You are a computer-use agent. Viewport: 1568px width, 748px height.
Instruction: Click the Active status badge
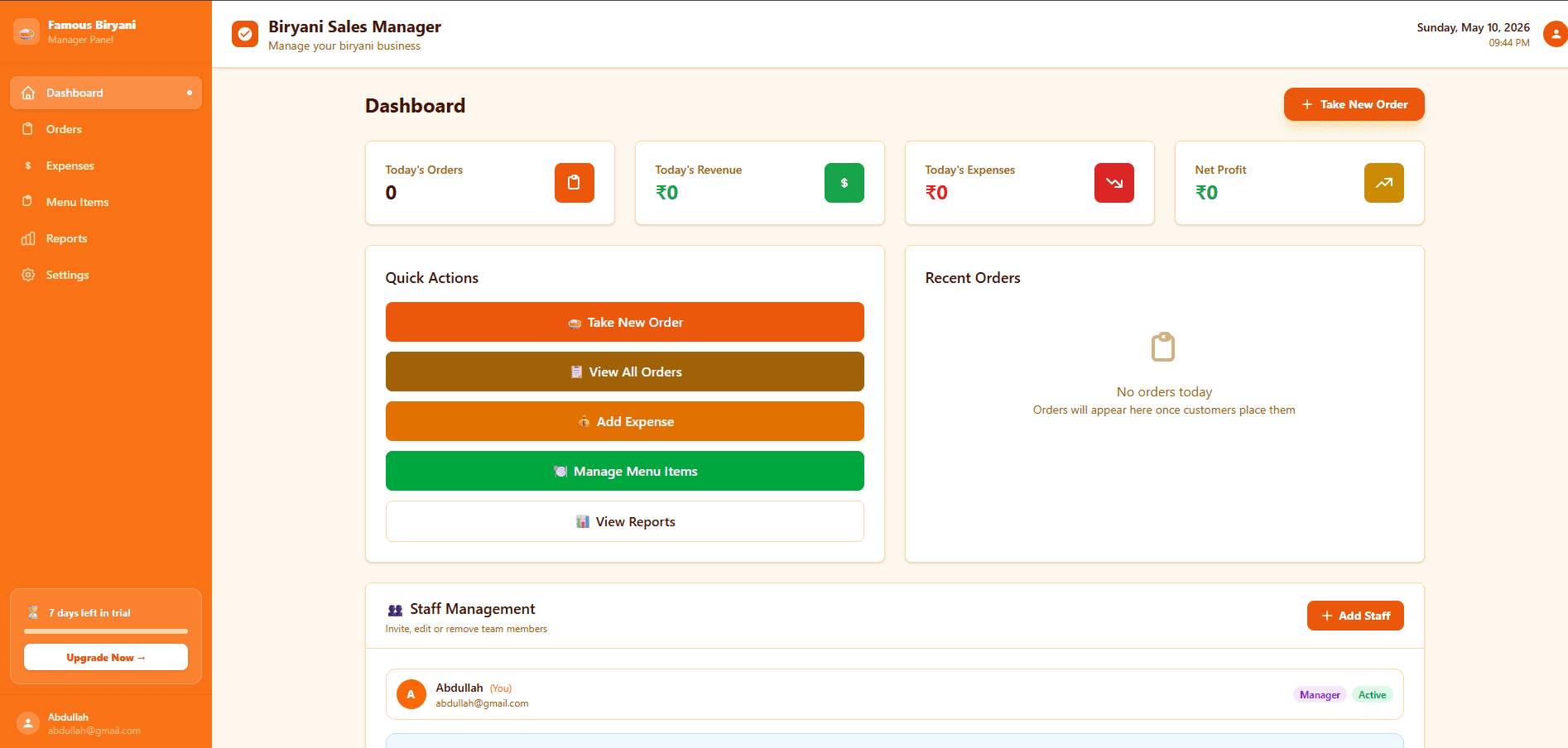[1372, 695]
